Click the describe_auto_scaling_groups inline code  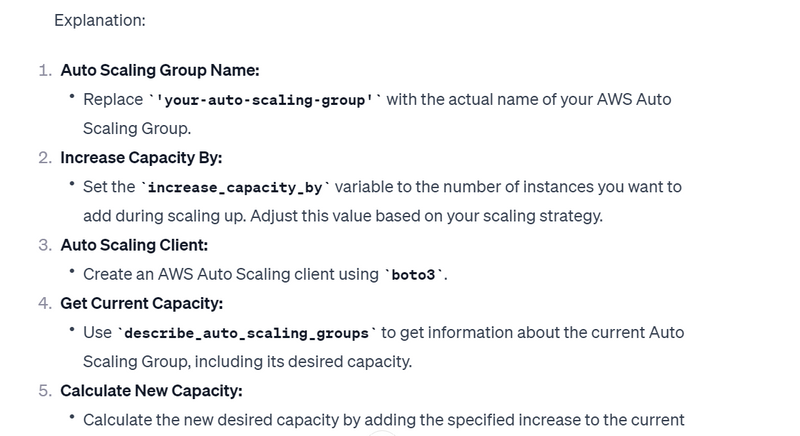pyautogui.click(x=246, y=333)
